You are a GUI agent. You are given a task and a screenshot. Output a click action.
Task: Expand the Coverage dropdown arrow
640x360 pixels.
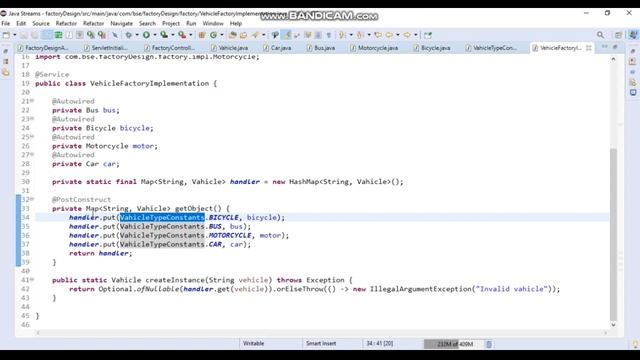[x=173, y=35]
